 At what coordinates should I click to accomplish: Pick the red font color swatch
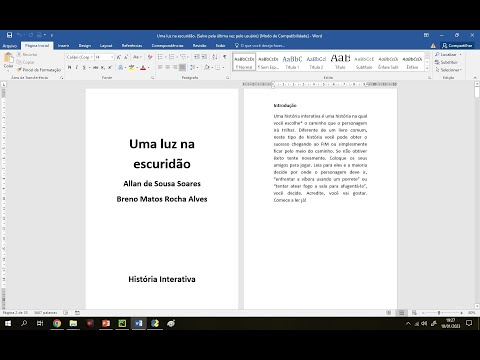143,67
